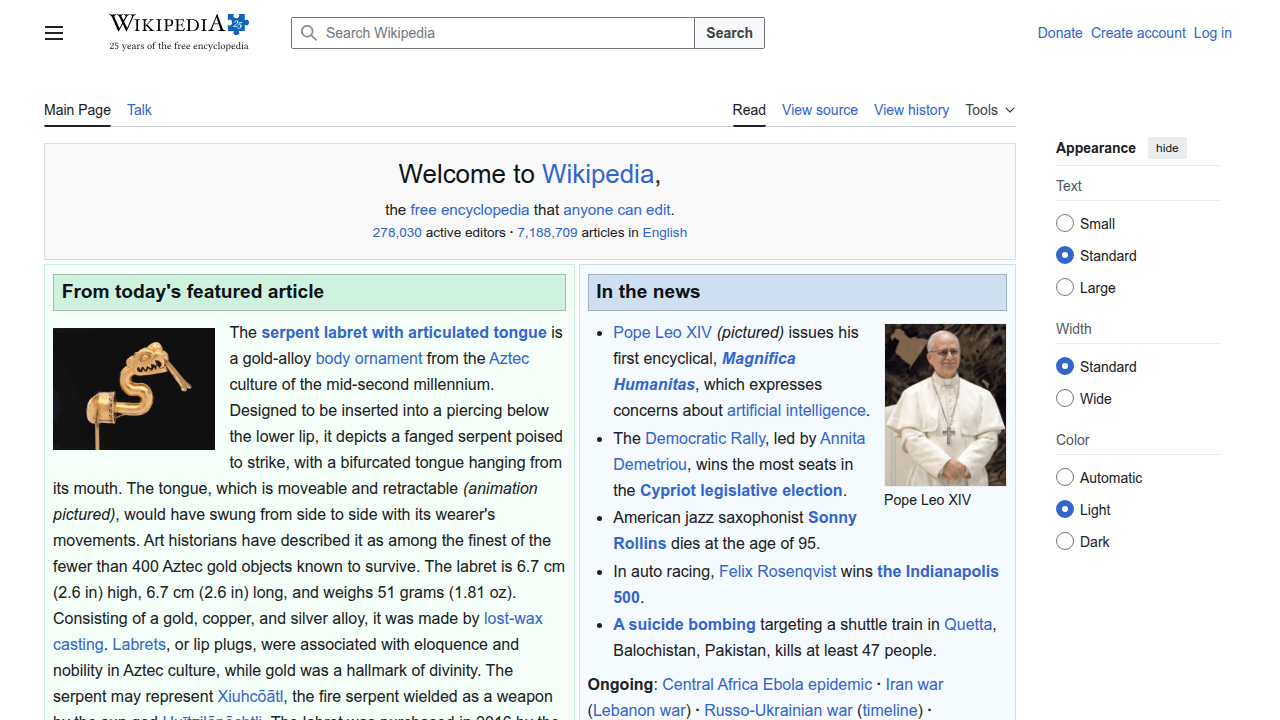This screenshot has width=1280, height=720.
Task: Focus the Search Wikipedia input field
Action: click(493, 33)
